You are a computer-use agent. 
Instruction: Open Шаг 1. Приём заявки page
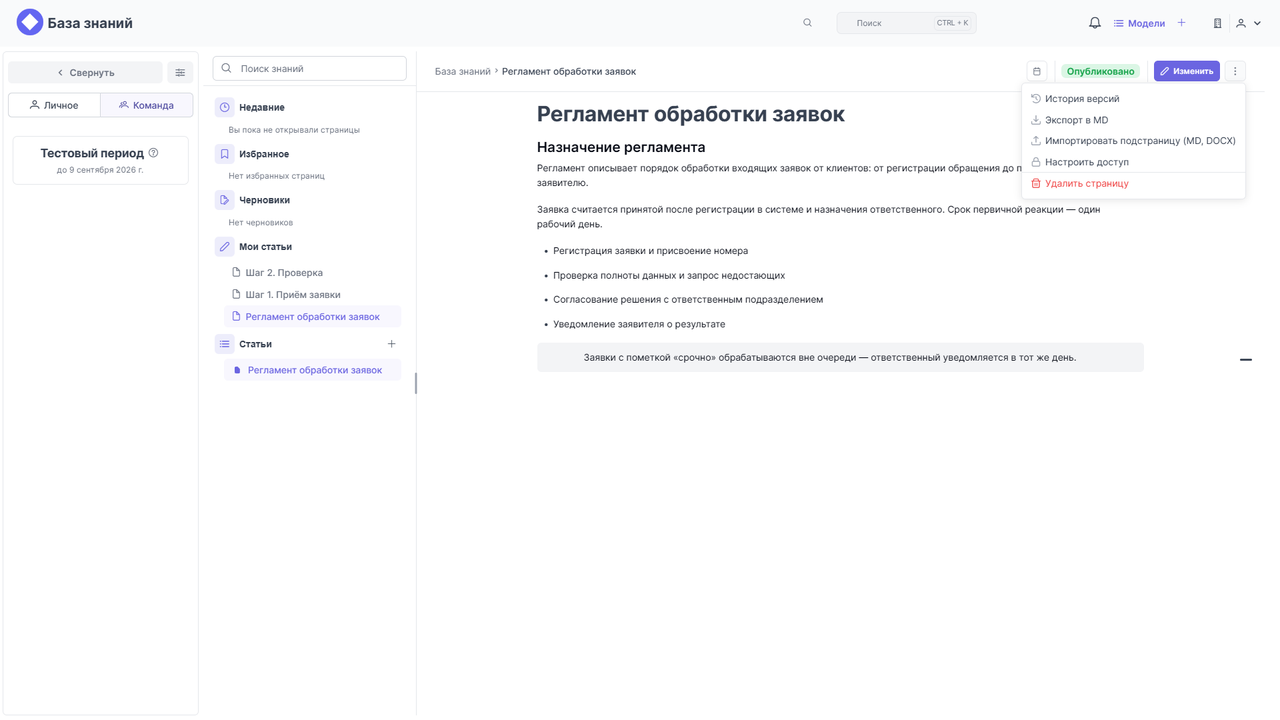point(312,294)
